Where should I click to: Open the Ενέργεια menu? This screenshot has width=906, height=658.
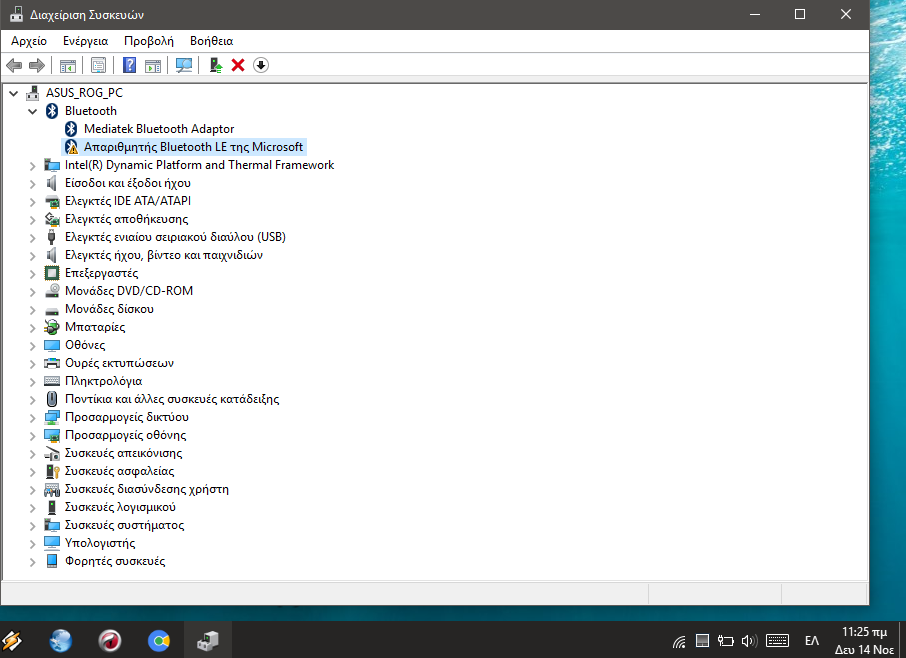[86, 41]
